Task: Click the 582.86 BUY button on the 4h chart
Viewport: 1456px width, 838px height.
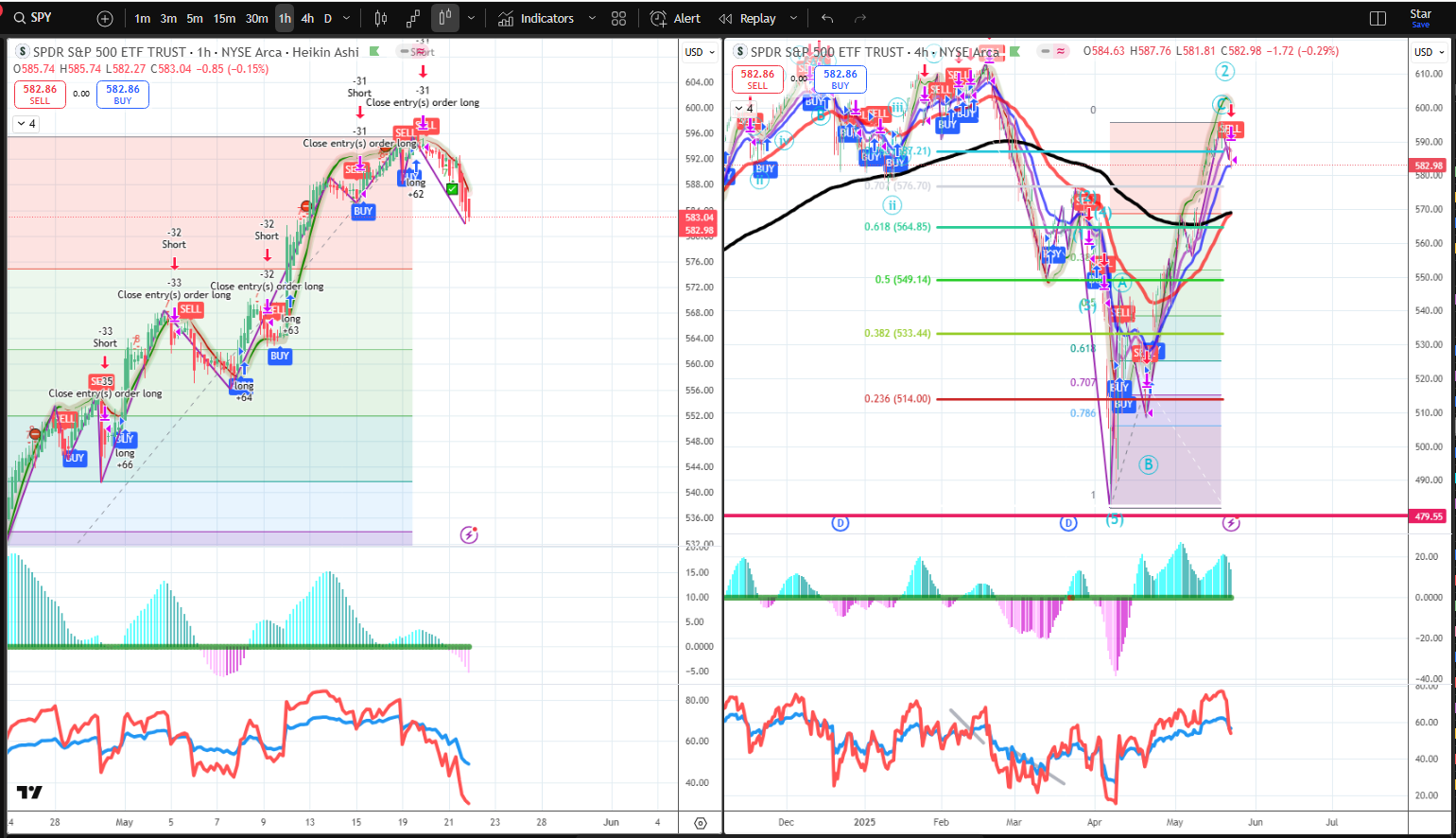Action: tap(841, 79)
